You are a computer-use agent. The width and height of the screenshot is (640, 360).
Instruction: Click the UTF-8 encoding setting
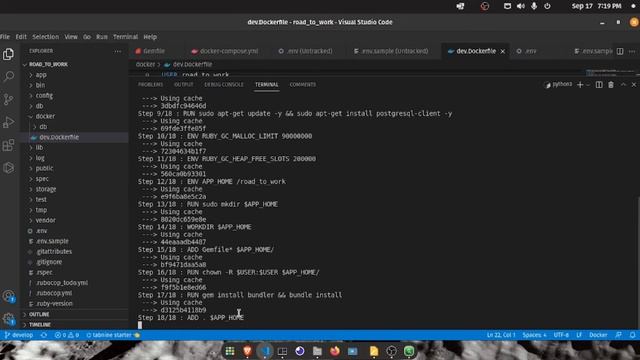(561, 335)
